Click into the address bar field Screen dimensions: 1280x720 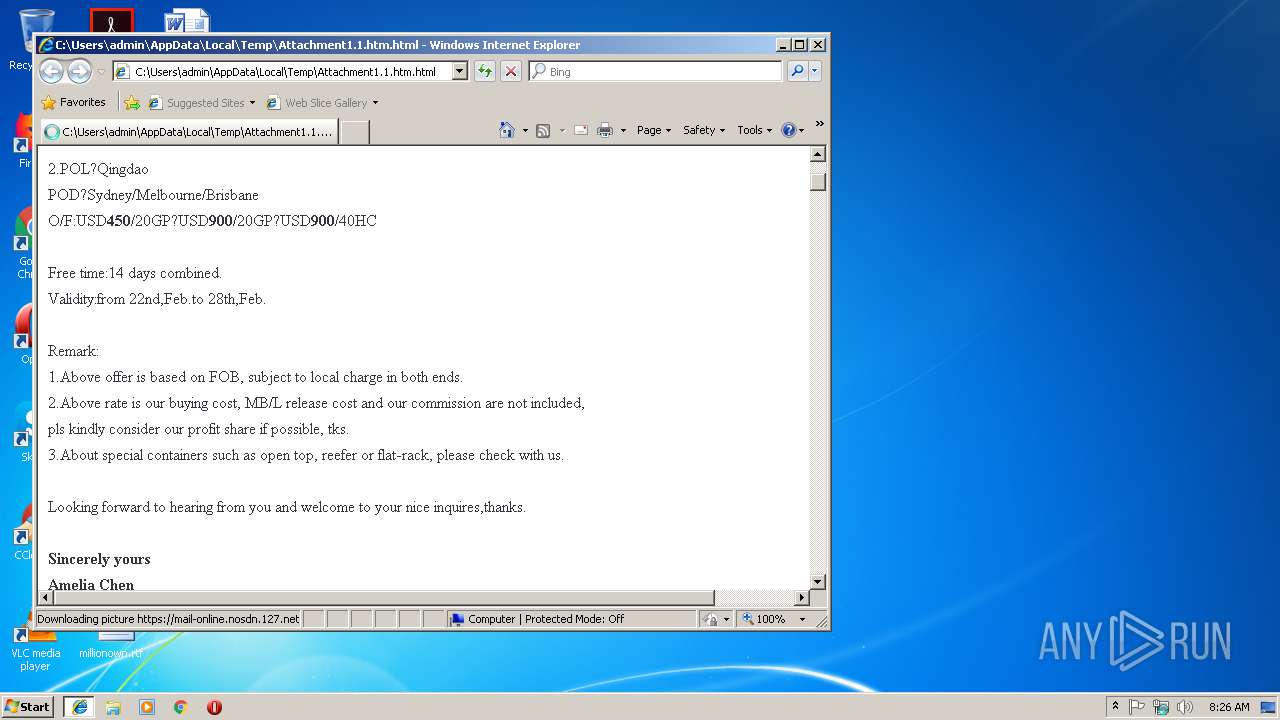point(283,71)
